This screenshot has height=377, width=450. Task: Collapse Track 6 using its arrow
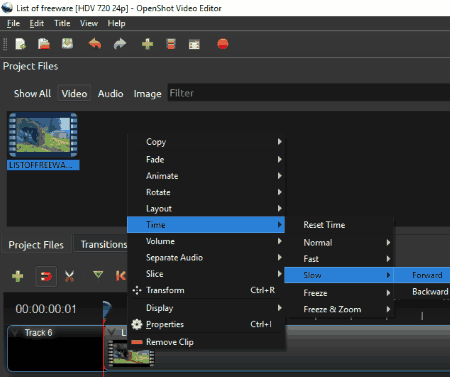coord(14,333)
